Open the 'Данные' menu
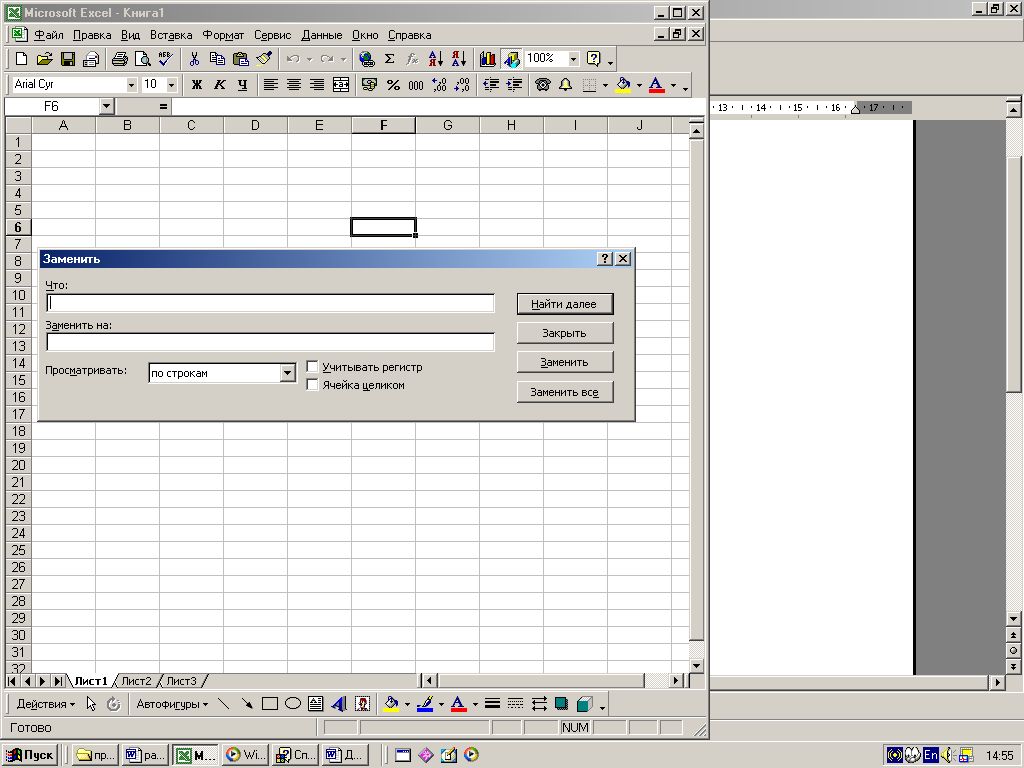 (322, 35)
